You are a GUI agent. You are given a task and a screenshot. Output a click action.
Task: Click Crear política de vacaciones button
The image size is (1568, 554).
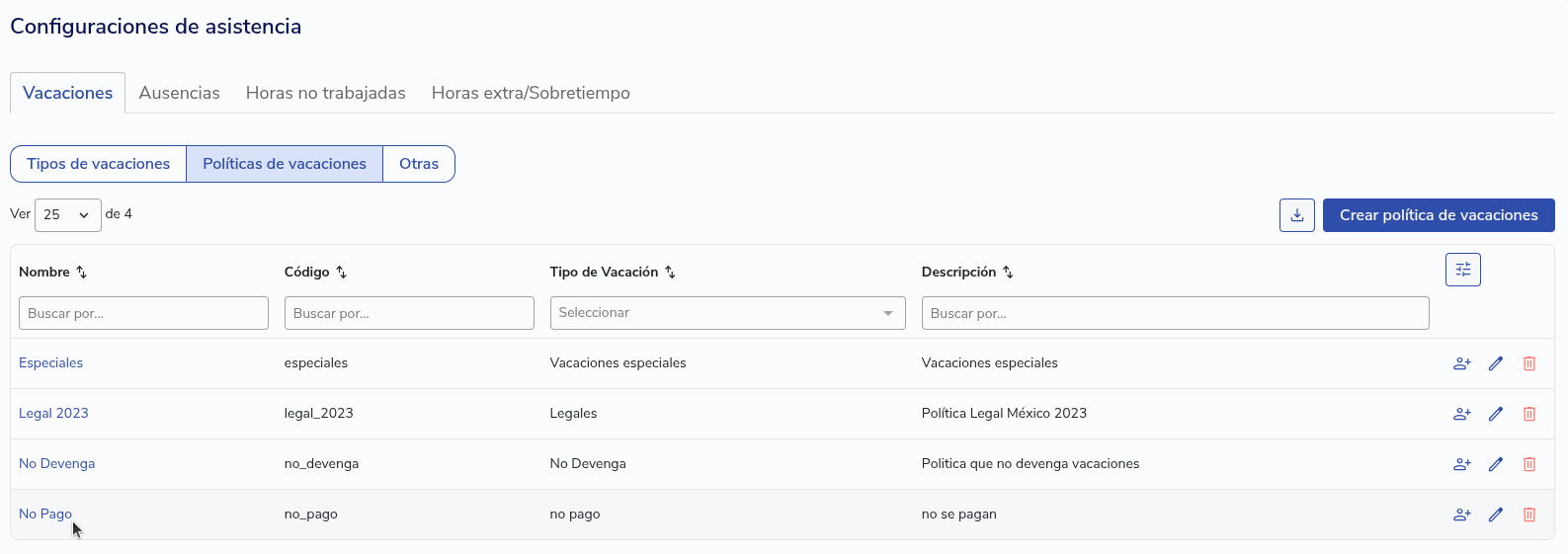tap(1438, 215)
